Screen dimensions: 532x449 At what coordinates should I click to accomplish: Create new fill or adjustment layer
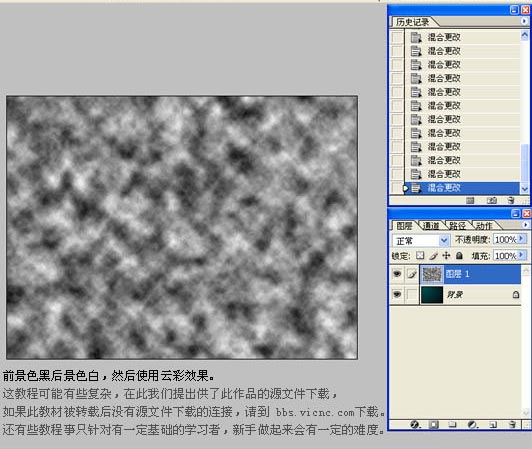[473, 424]
